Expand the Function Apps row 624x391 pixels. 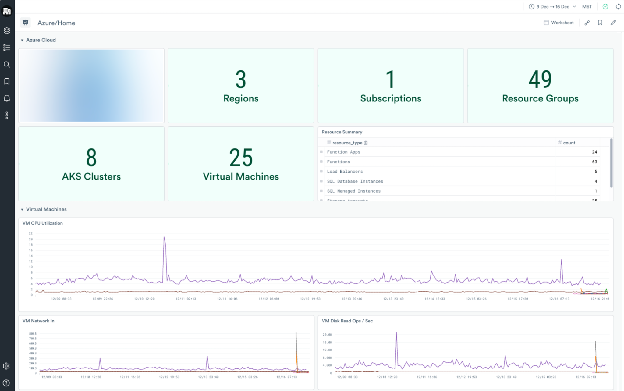(x=322, y=152)
